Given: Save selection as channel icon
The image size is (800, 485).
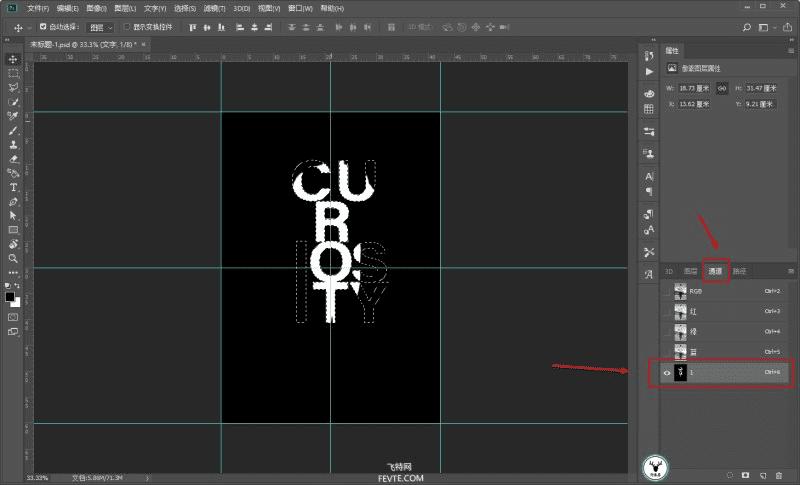Looking at the screenshot, I should (x=746, y=475).
